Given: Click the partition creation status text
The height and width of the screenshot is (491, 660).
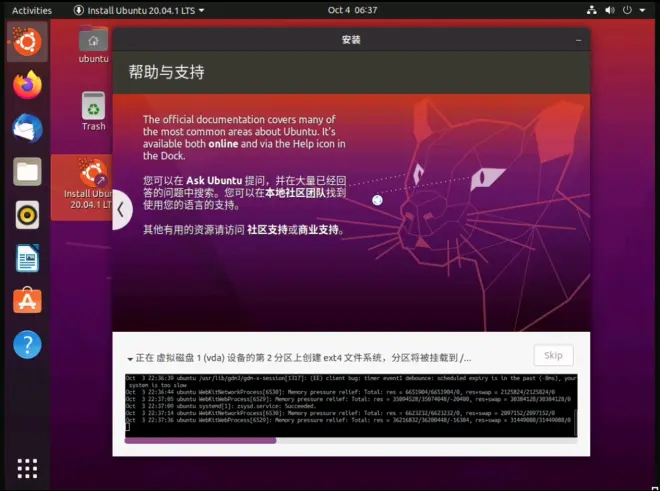Looking at the screenshot, I should coord(303,358).
